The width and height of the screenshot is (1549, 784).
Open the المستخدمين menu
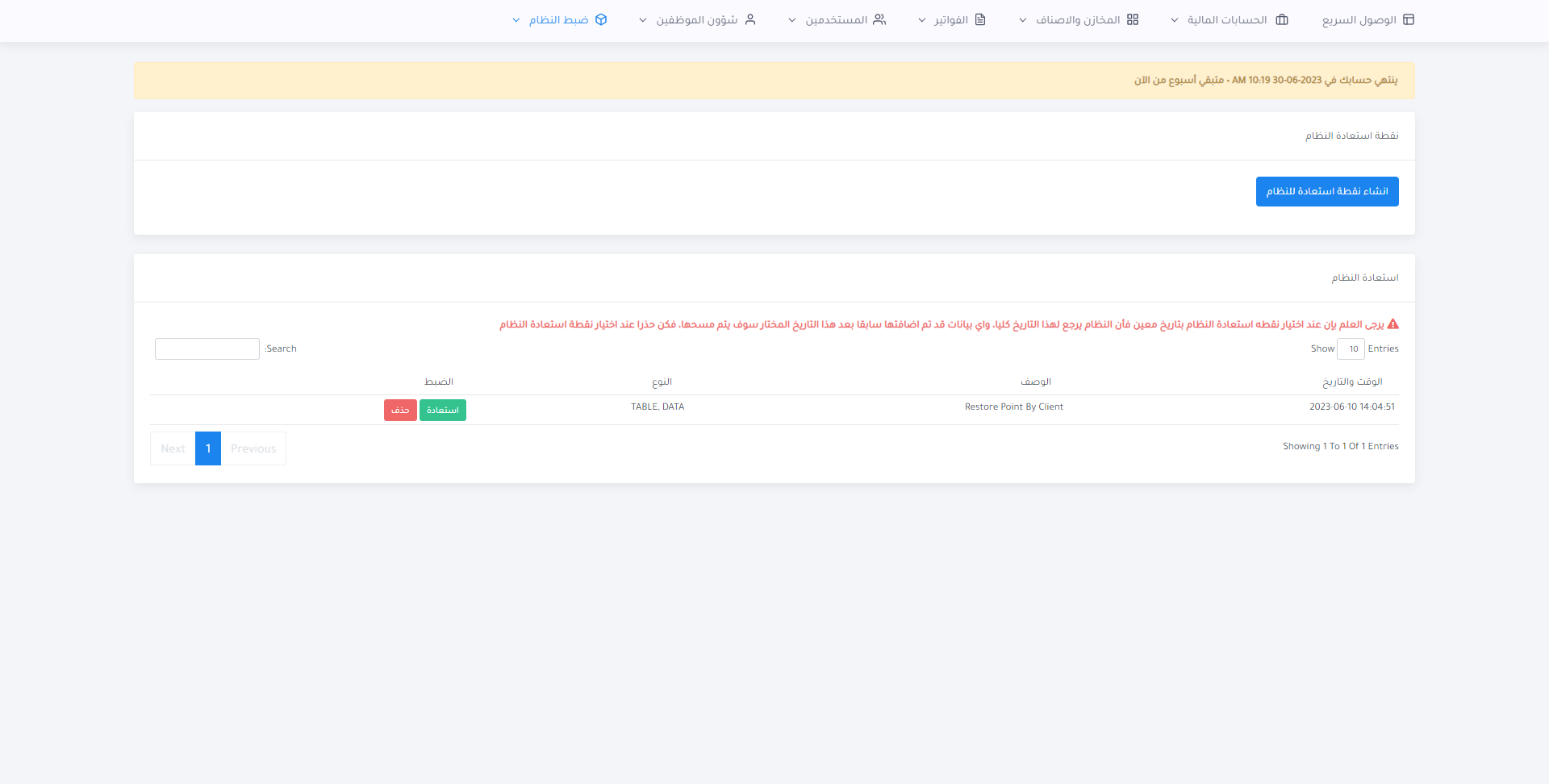click(x=836, y=19)
